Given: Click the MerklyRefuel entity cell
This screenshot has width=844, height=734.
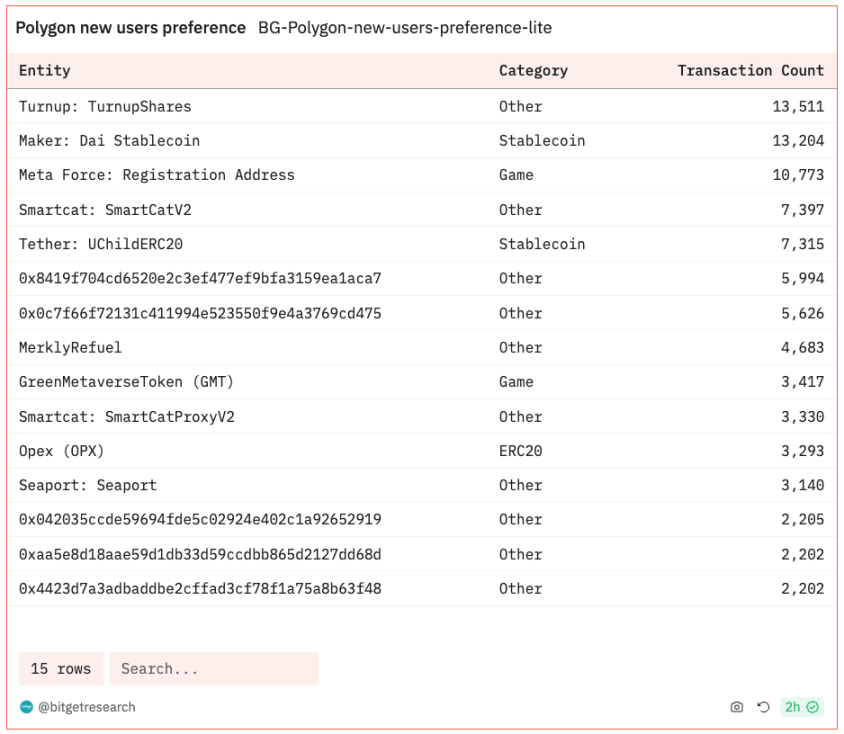Looking at the screenshot, I should coord(70,348).
